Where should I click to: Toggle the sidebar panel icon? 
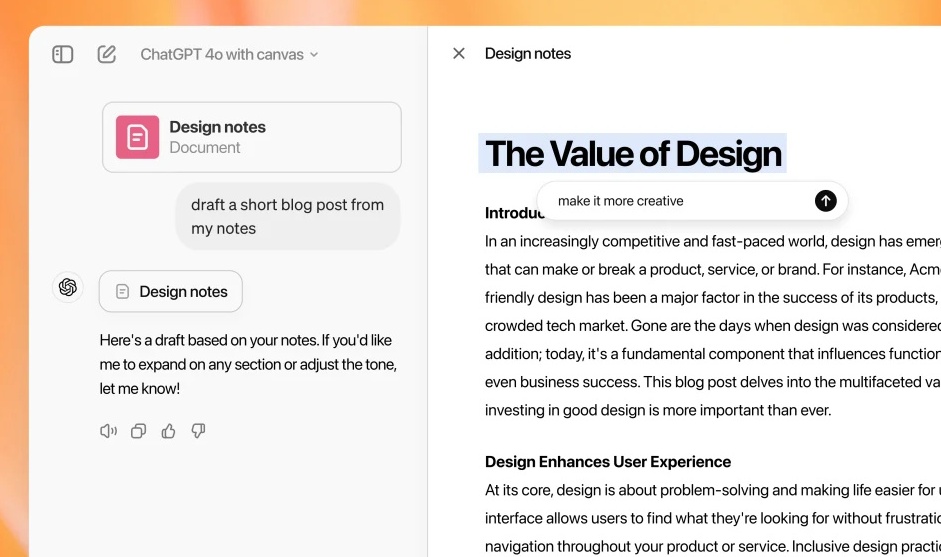[63, 54]
